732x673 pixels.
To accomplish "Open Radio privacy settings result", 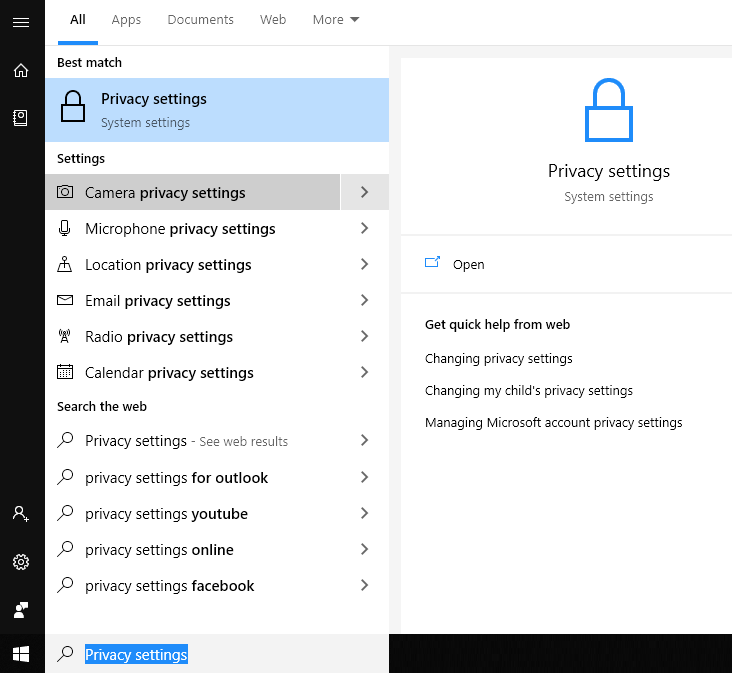I will (193, 336).
